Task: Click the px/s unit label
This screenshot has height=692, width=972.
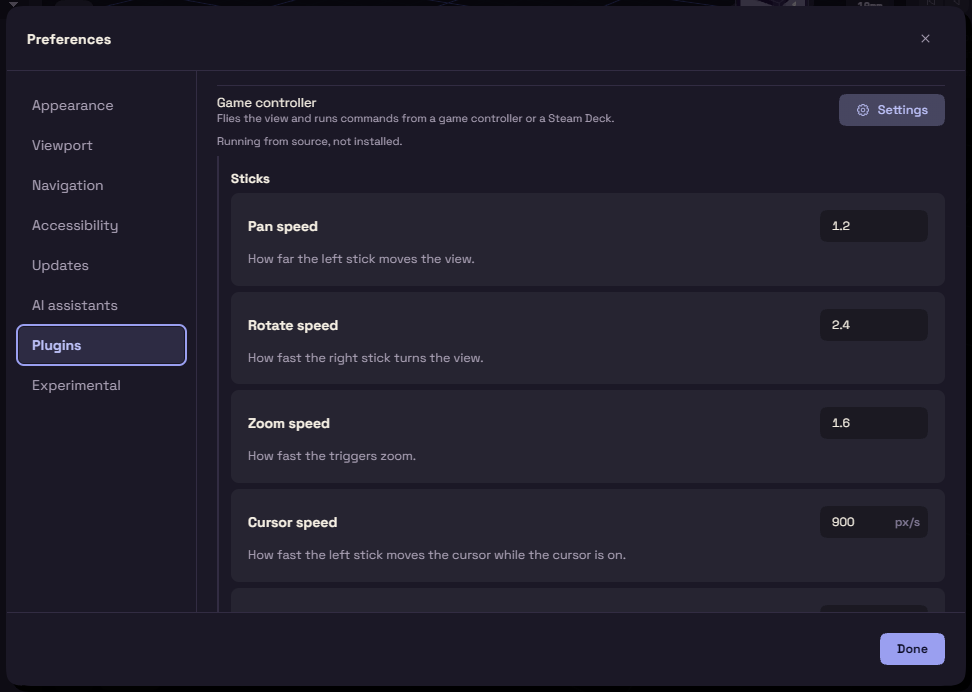Action: tap(907, 523)
